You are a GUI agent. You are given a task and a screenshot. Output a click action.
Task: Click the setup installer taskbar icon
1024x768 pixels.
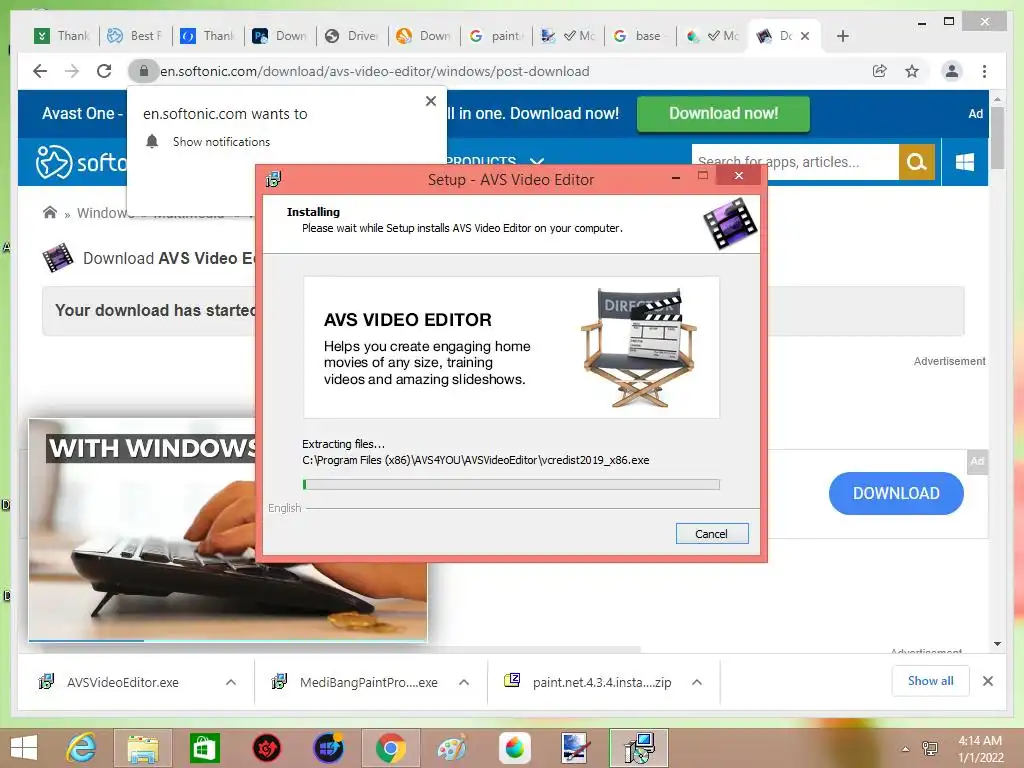tap(639, 748)
